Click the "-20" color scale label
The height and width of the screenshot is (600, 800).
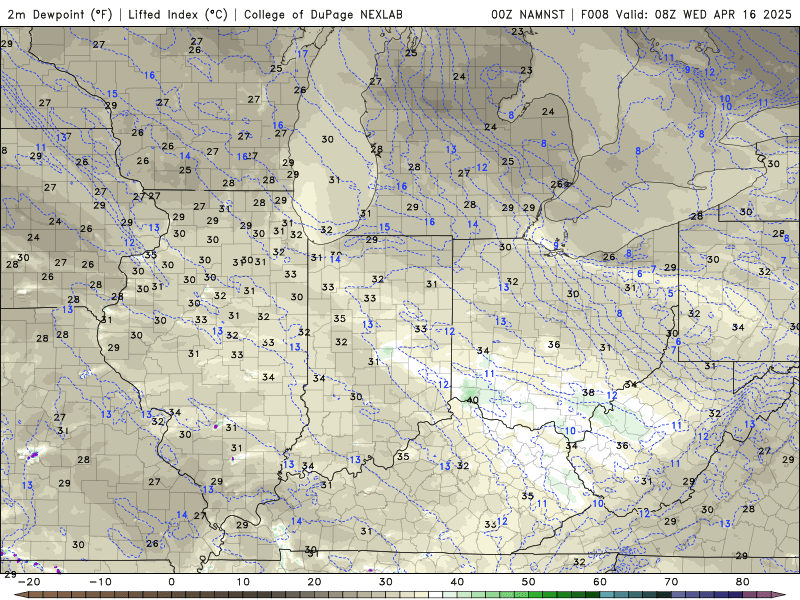[x=29, y=582]
